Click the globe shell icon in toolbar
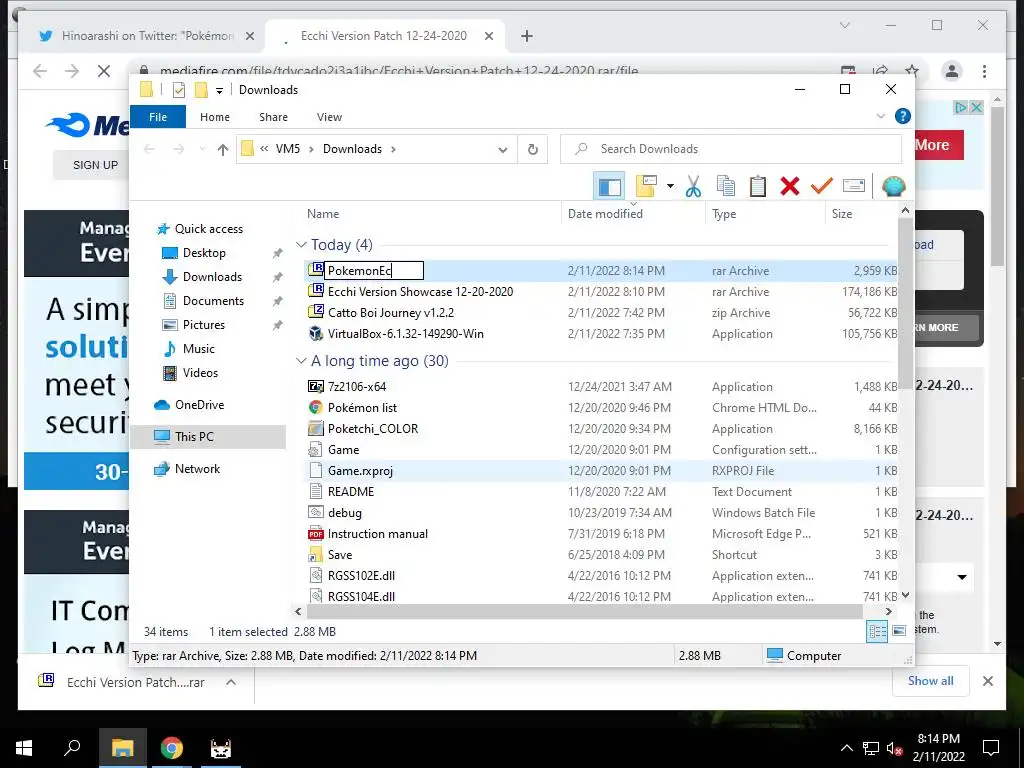This screenshot has width=1024, height=768. [x=893, y=186]
